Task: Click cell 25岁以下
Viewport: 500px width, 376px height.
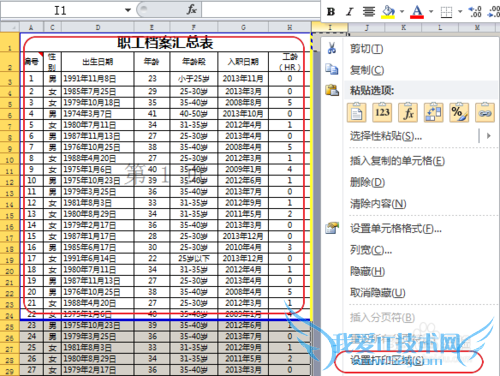Action: coord(194,258)
